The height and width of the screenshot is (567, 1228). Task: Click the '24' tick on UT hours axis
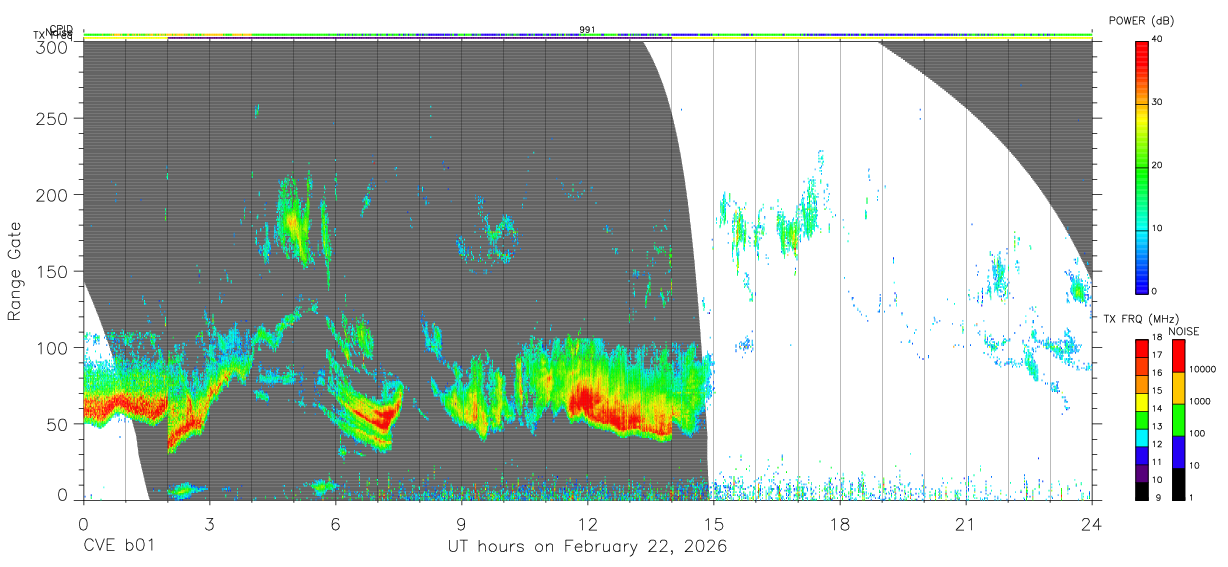pyautogui.click(x=1092, y=523)
